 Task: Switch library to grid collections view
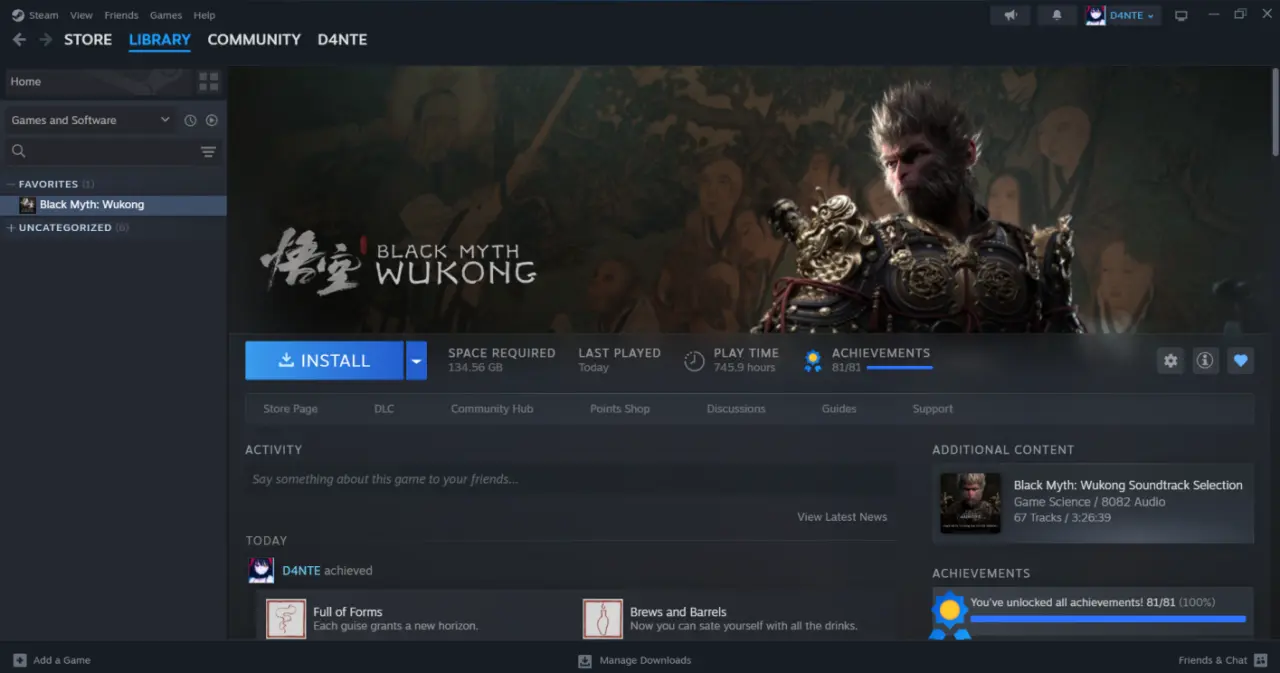coord(208,81)
